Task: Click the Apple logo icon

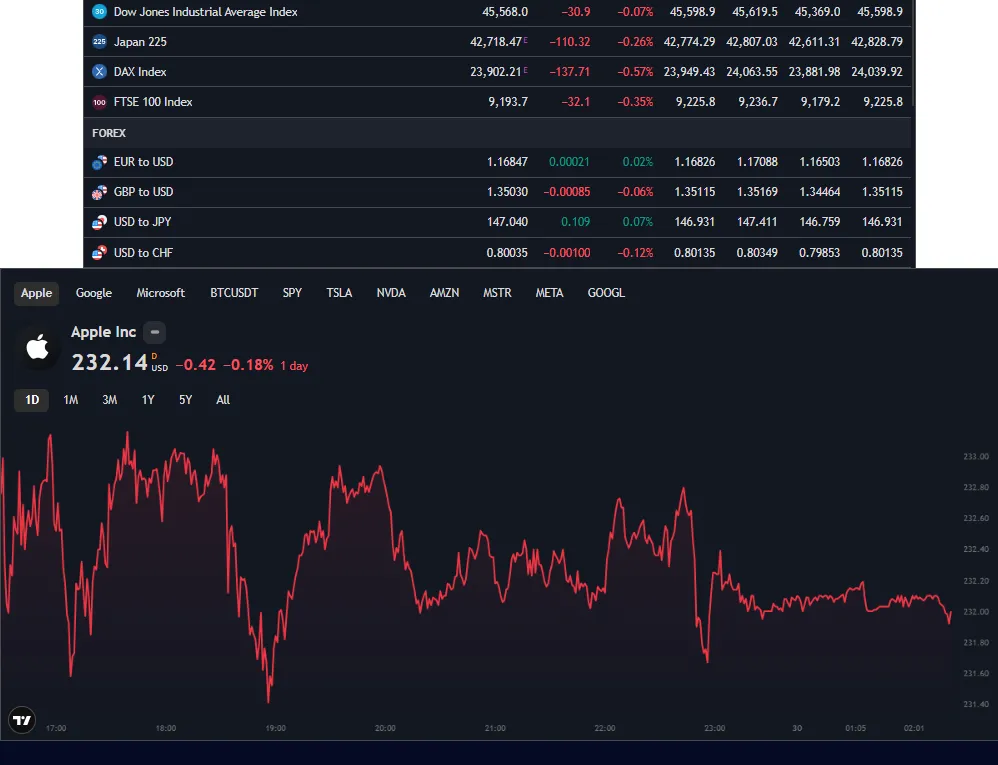Action: (38, 348)
